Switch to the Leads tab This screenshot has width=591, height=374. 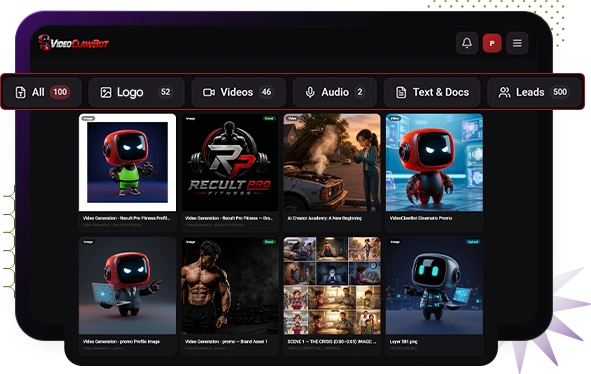pyautogui.click(x=534, y=92)
